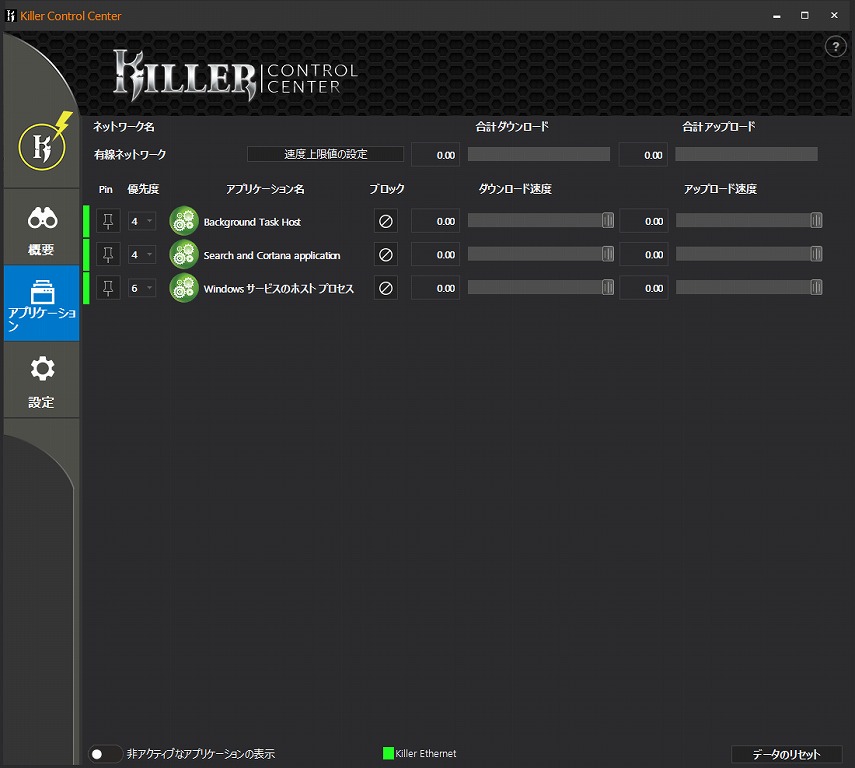The width and height of the screenshot is (855, 768).
Task: Click the Killer Control Center title bar icon
Action: tap(10, 16)
